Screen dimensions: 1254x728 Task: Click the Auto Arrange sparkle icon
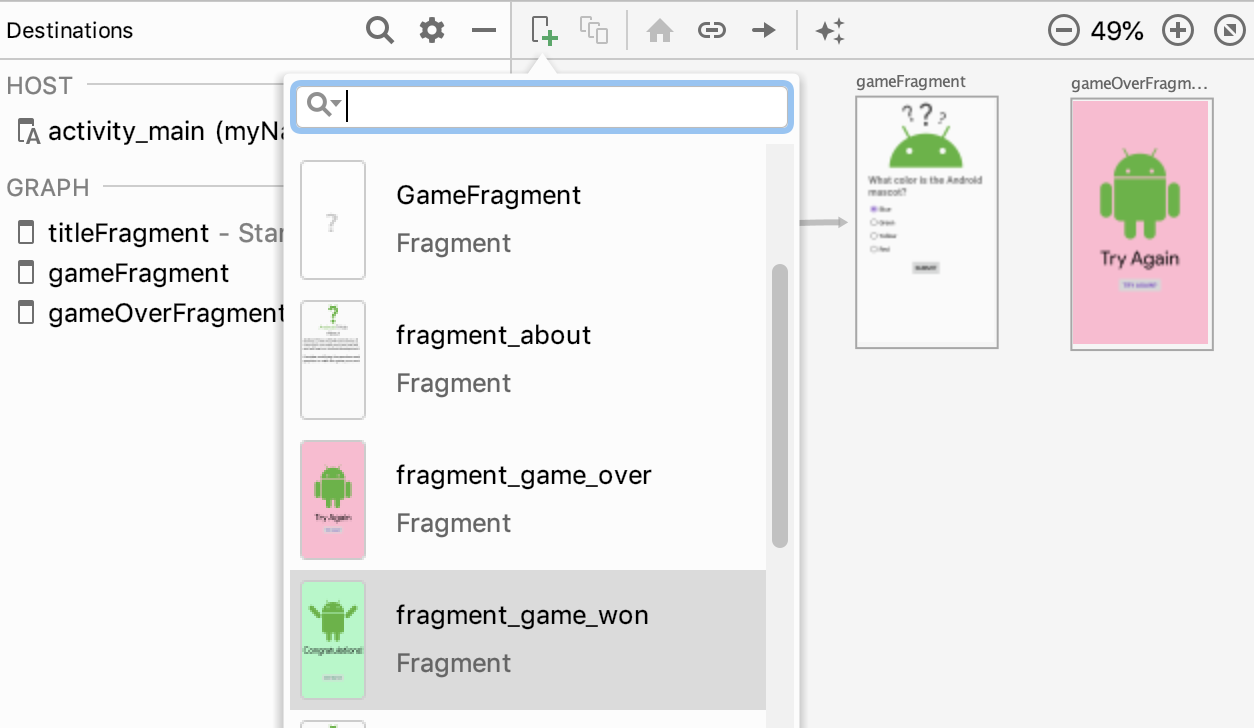click(x=830, y=31)
